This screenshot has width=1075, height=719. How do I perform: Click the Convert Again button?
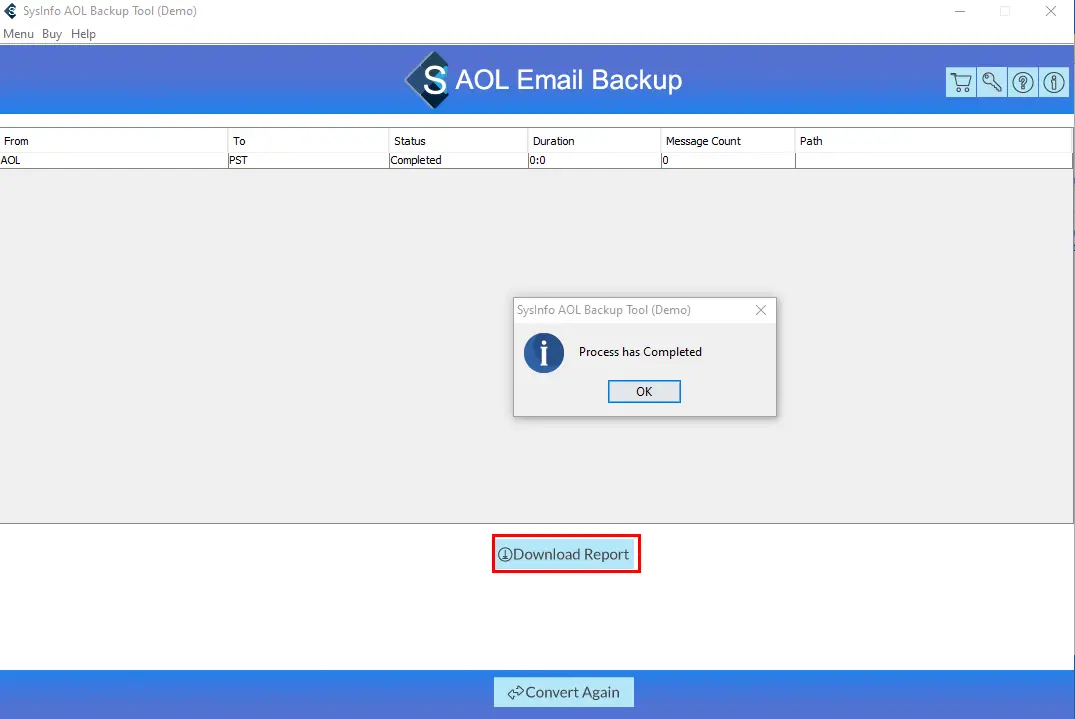564,692
